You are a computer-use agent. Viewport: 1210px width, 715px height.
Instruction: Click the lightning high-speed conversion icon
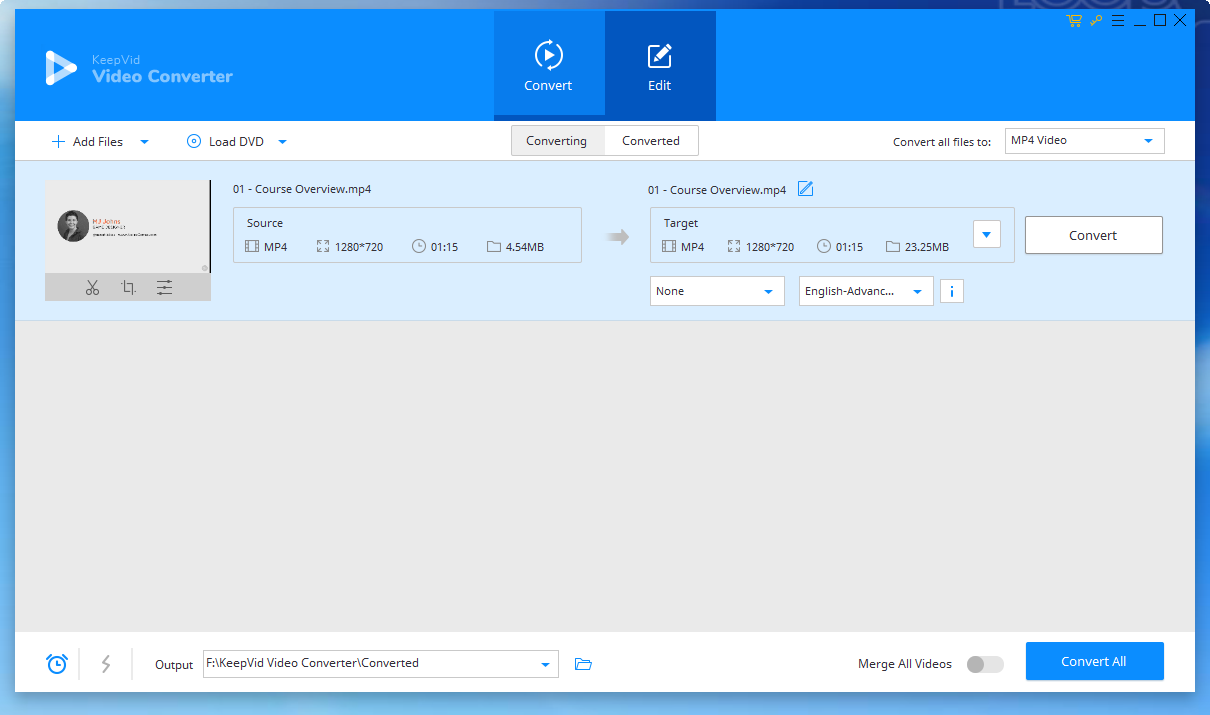click(106, 663)
